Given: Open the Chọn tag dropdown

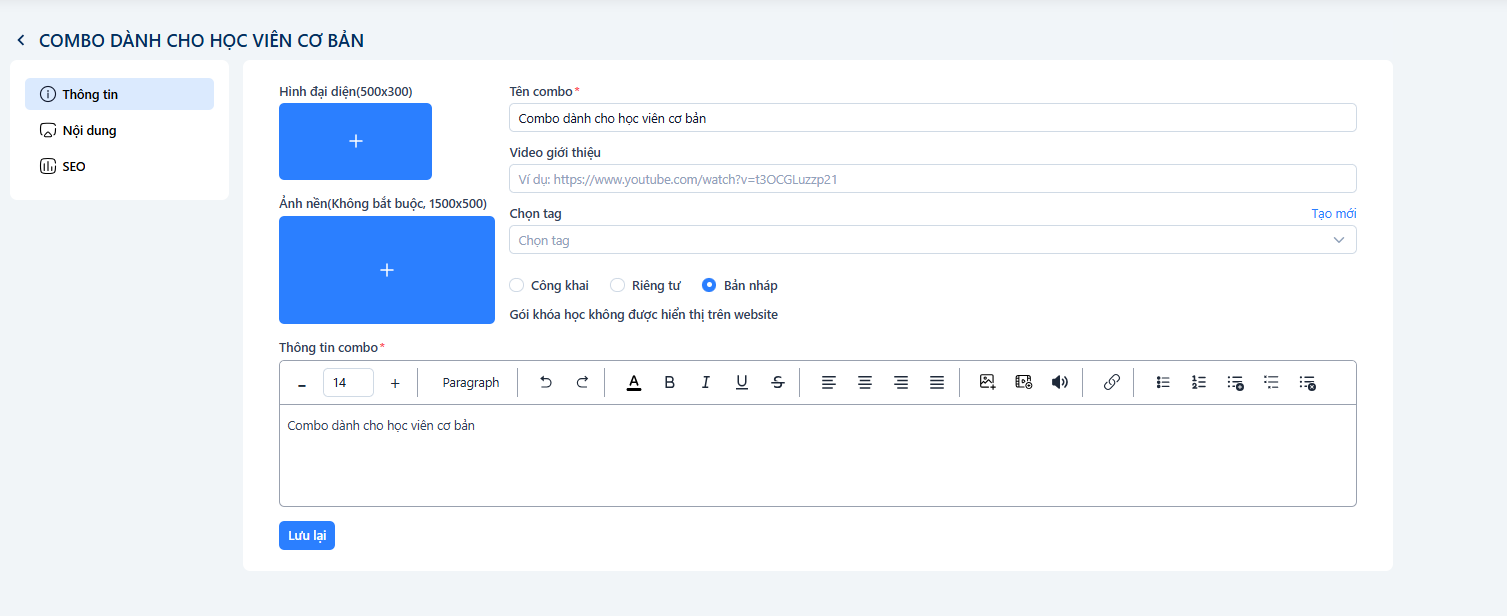Looking at the screenshot, I should point(932,240).
